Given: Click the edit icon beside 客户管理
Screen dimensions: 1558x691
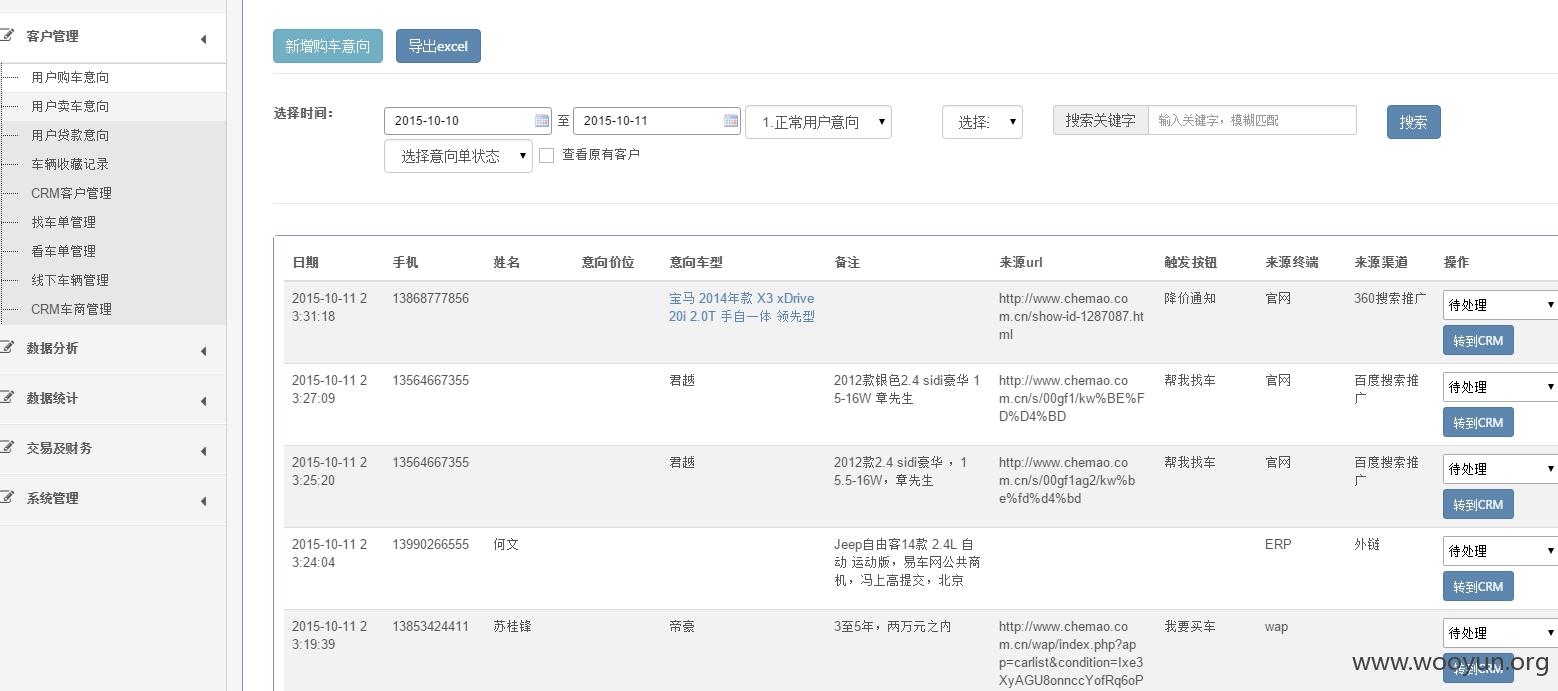Looking at the screenshot, I should click(x=8, y=36).
